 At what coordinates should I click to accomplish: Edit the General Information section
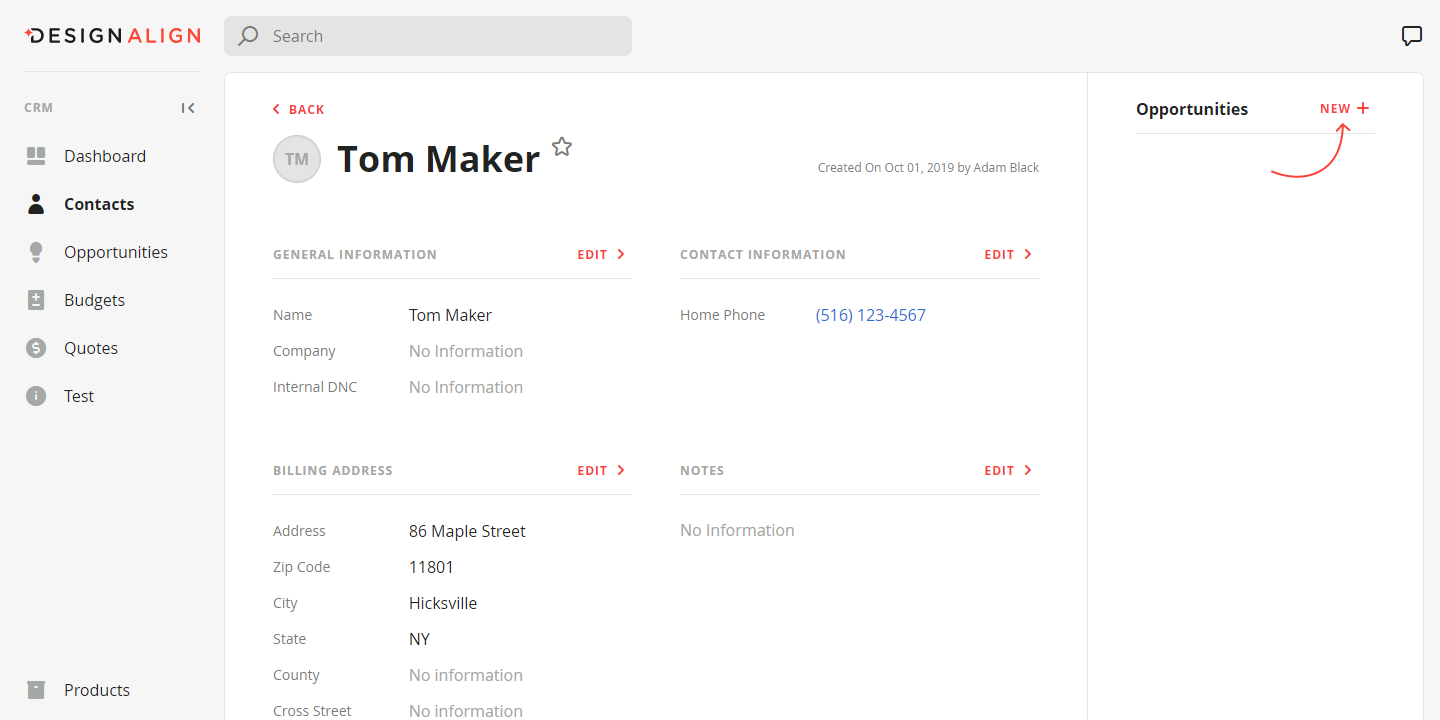pos(601,254)
